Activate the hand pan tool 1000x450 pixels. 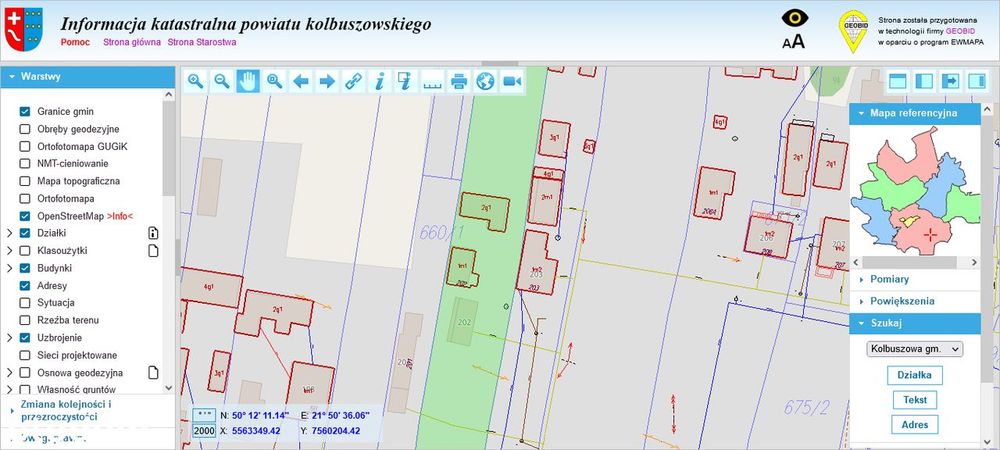[248, 81]
